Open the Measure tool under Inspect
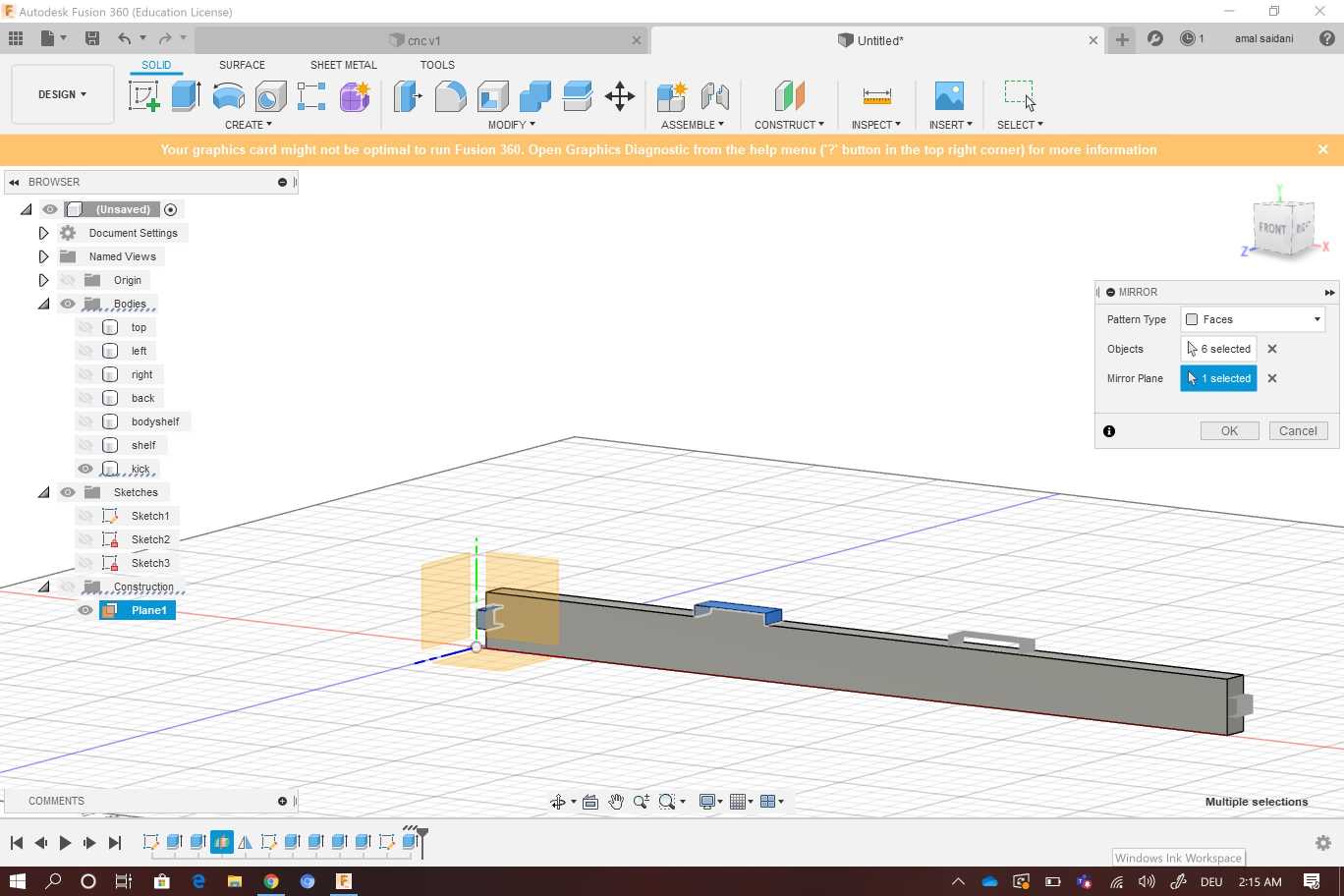The height and width of the screenshot is (896, 1344). (x=876, y=96)
